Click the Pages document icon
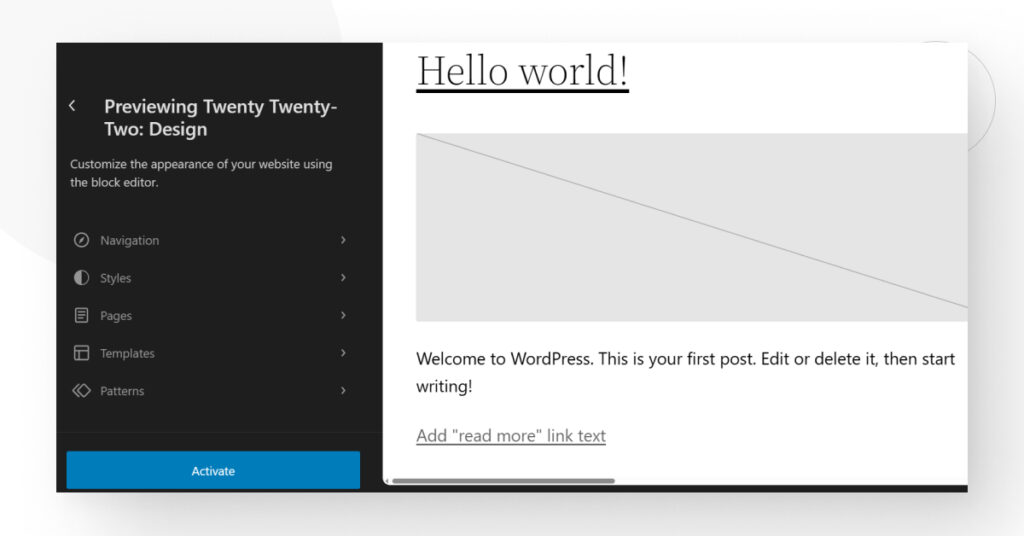 (x=81, y=315)
